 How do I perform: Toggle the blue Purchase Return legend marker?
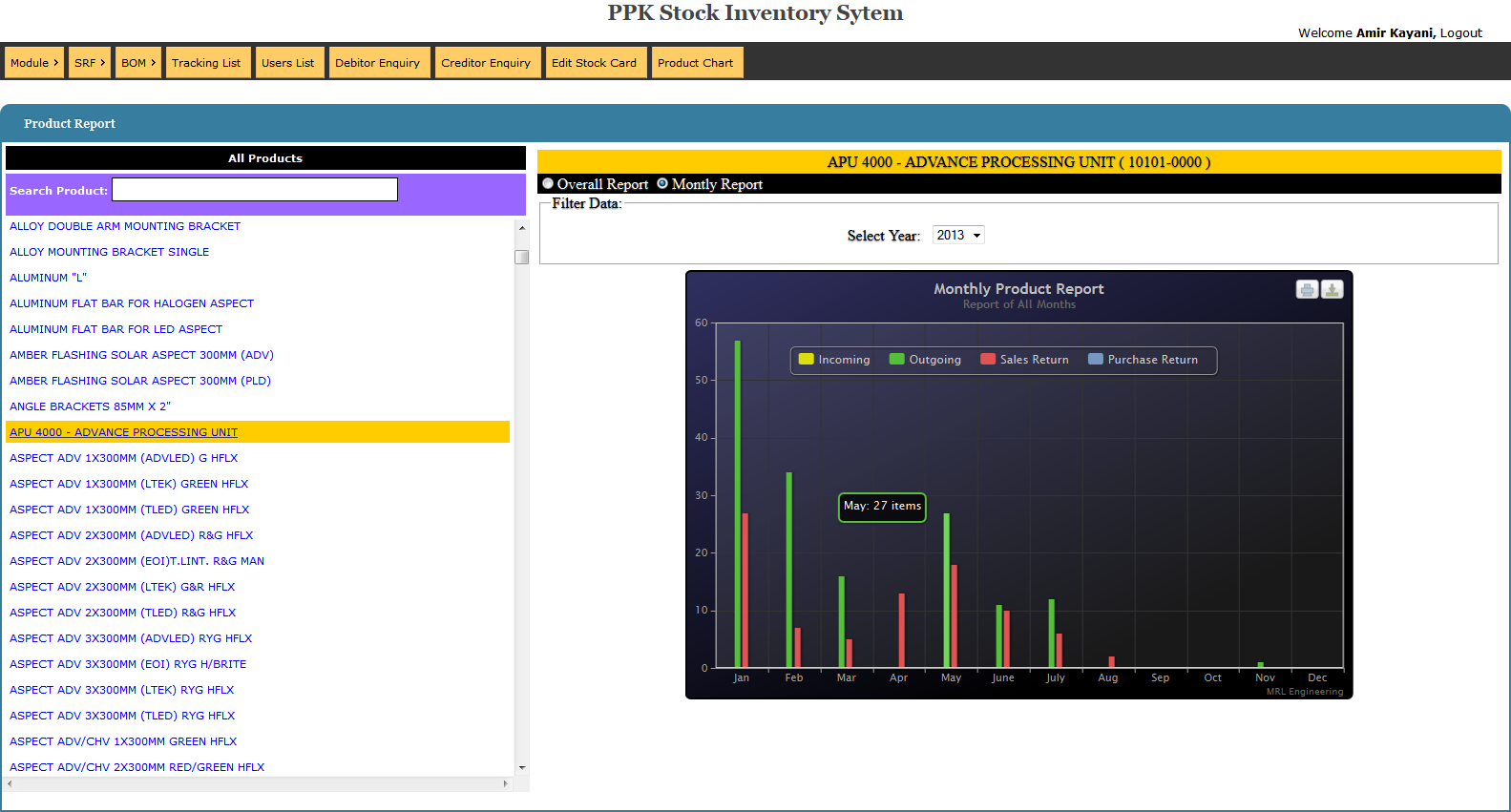tap(1096, 360)
